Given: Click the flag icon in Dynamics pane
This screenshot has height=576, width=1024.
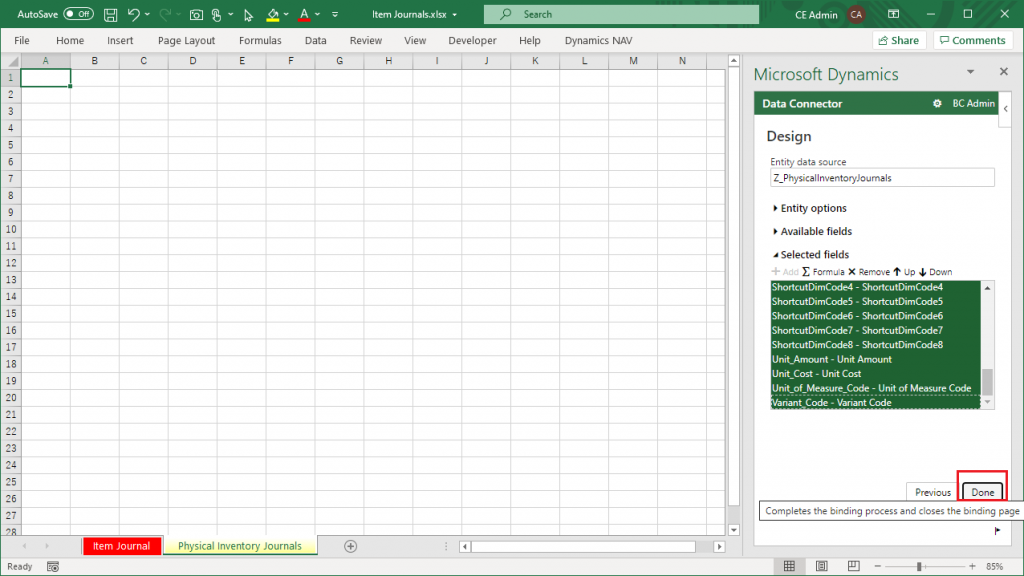Looking at the screenshot, I should [997, 531].
